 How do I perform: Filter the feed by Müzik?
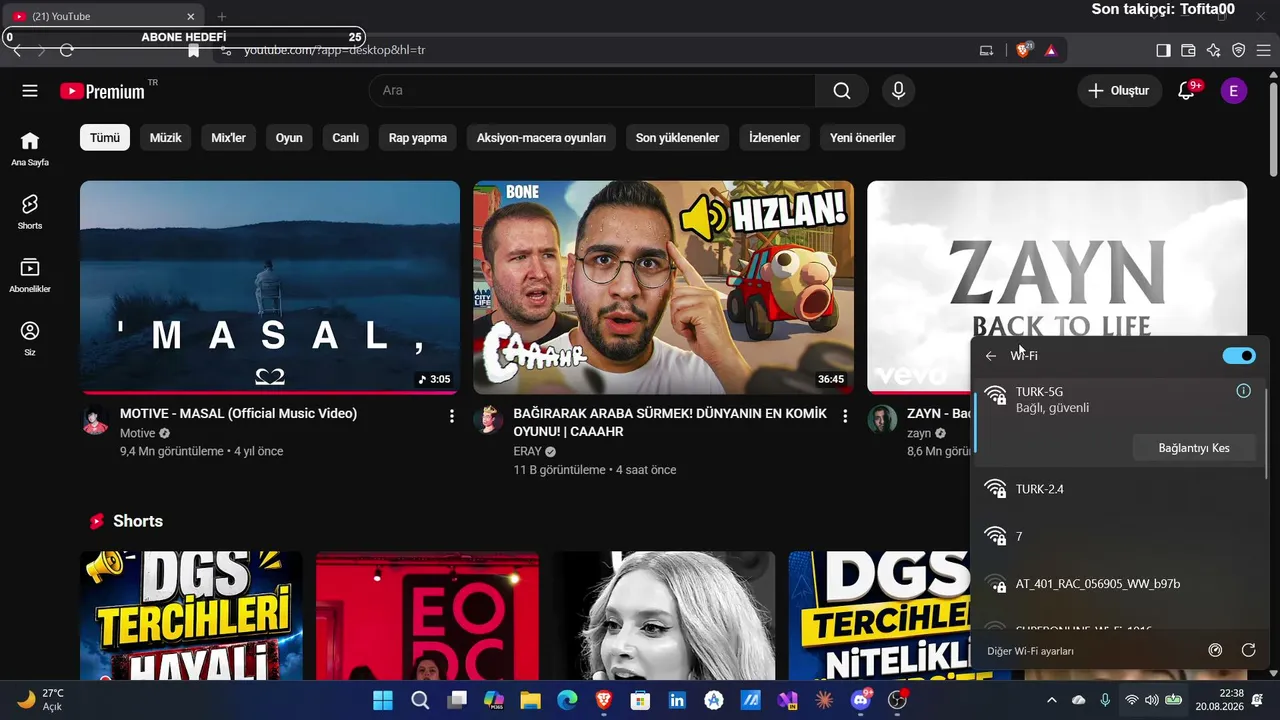pyautogui.click(x=166, y=138)
